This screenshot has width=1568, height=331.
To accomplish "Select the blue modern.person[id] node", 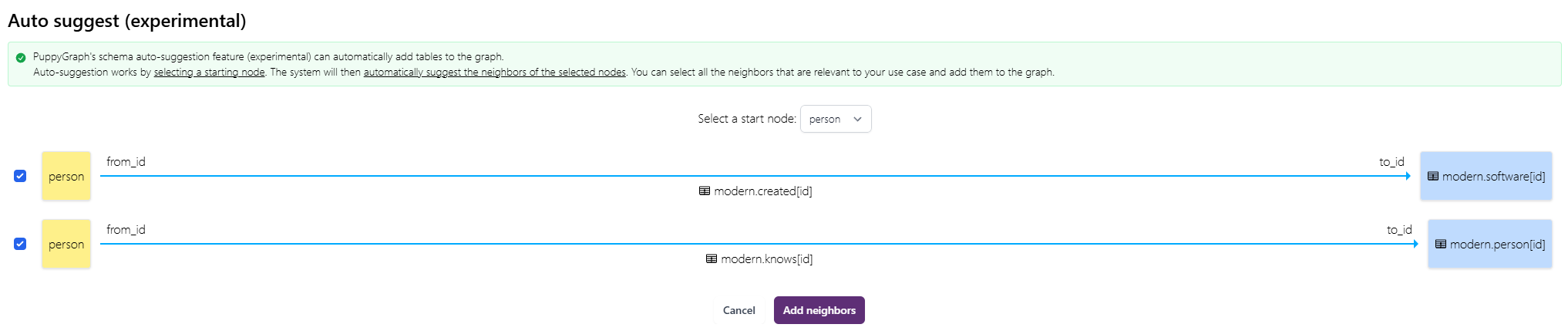I will (x=1490, y=244).
